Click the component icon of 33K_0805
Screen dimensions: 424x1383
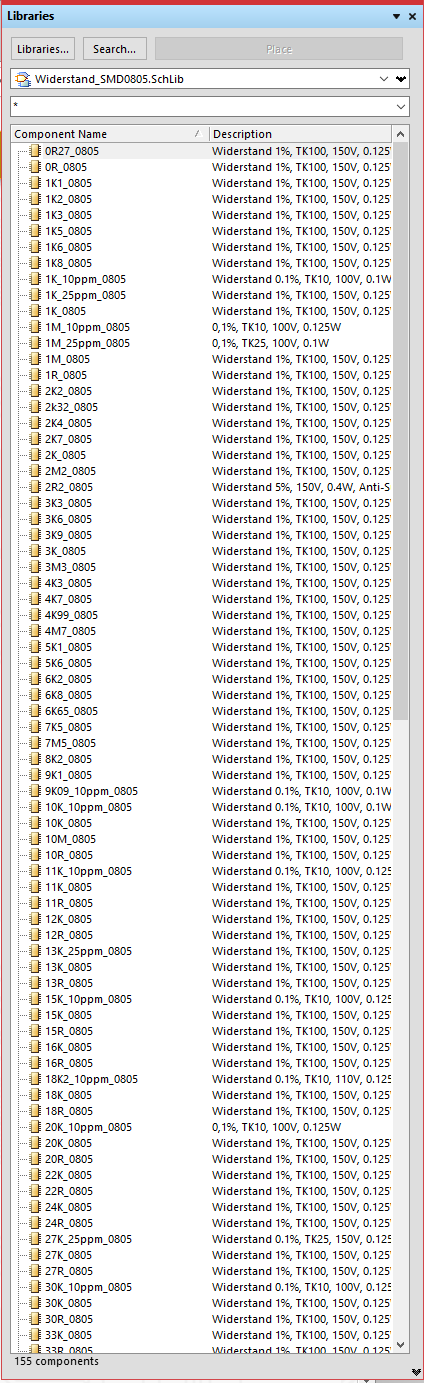click(x=35, y=1335)
